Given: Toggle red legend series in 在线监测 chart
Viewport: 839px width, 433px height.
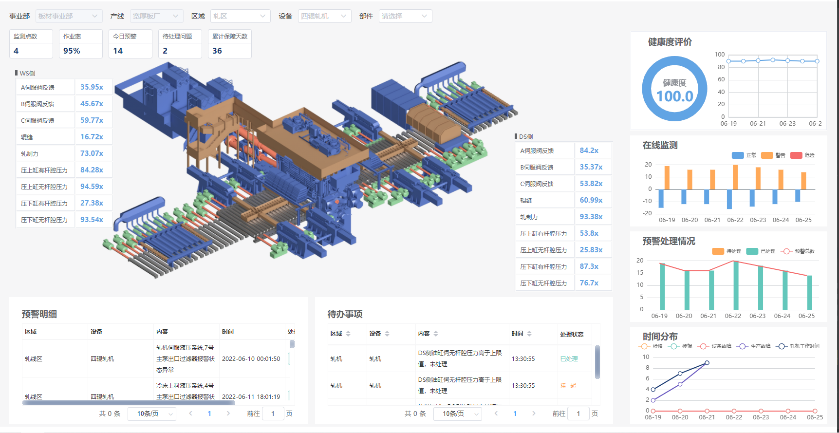Looking at the screenshot, I should [x=798, y=155].
